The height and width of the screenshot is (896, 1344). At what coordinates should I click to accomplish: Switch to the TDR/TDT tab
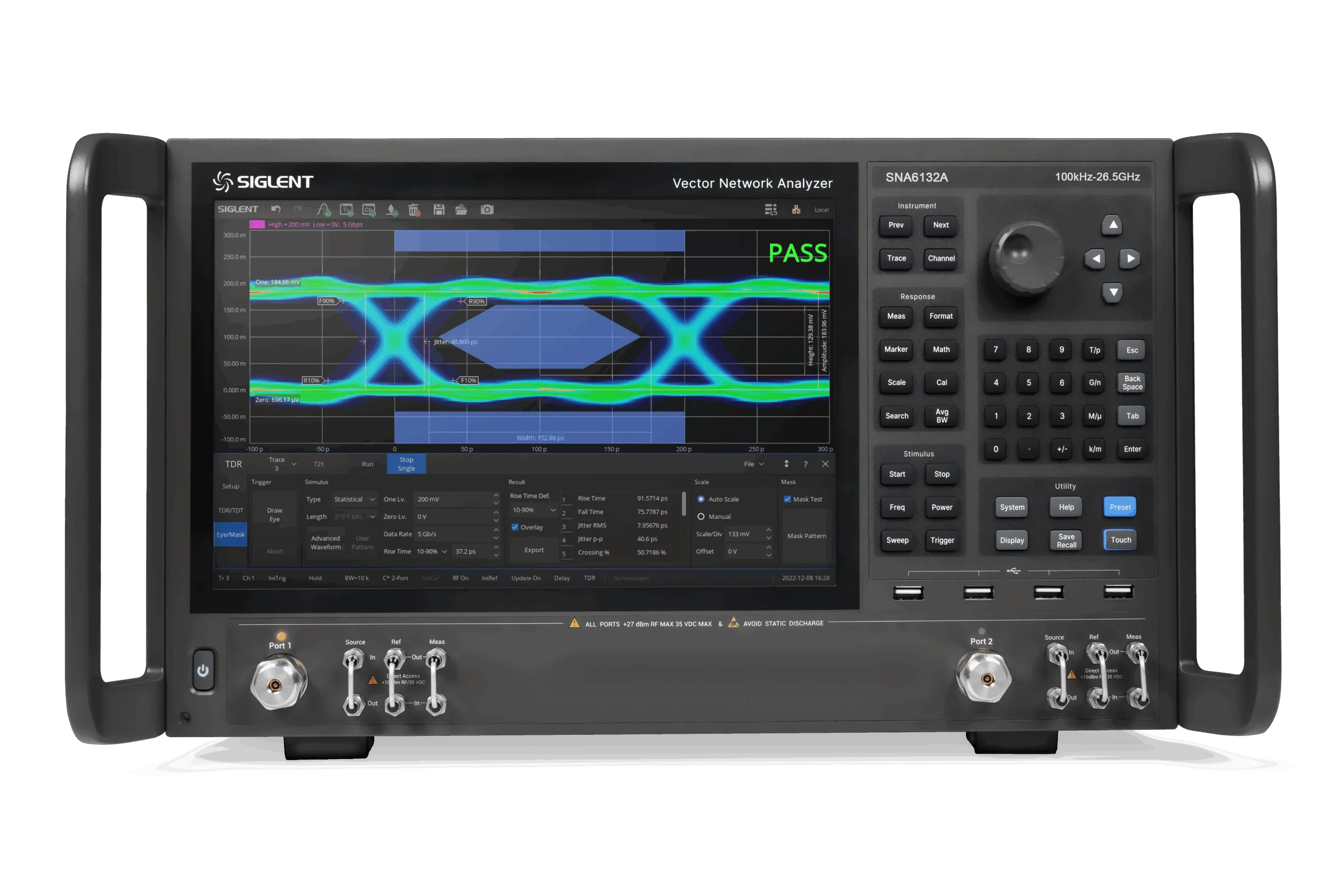coord(230,510)
